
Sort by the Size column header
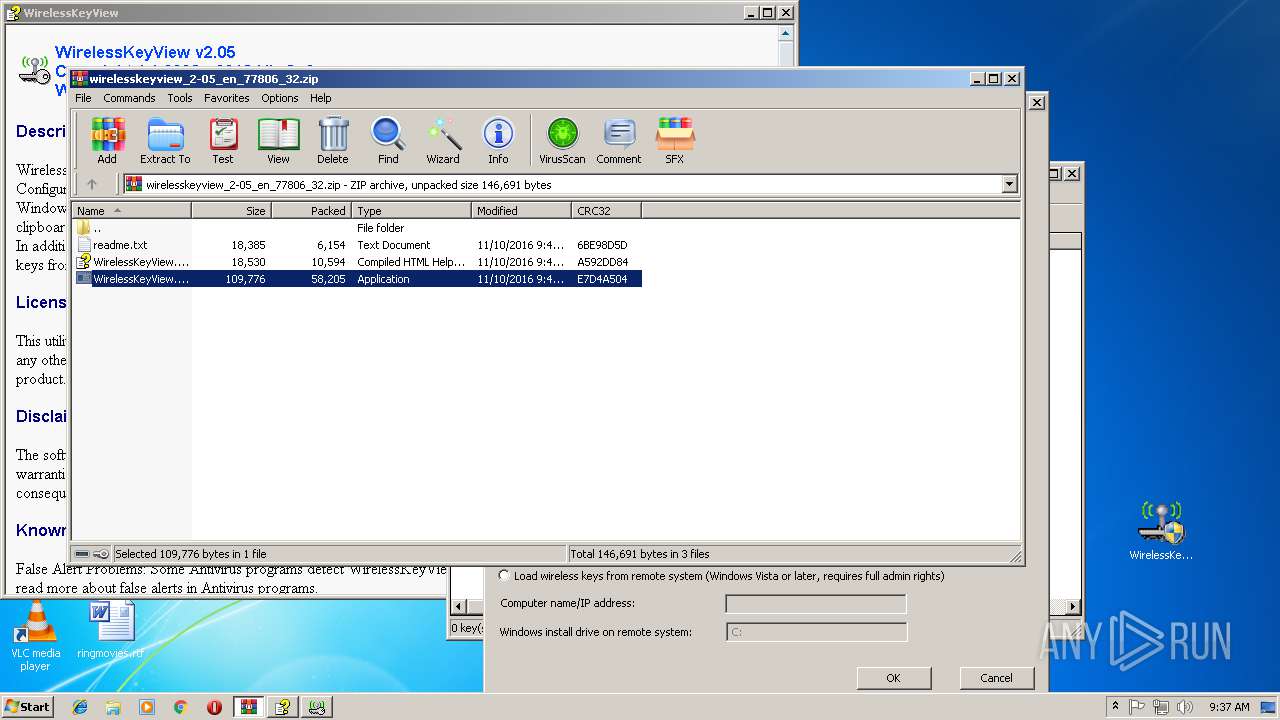pyautogui.click(x=231, y=211)
